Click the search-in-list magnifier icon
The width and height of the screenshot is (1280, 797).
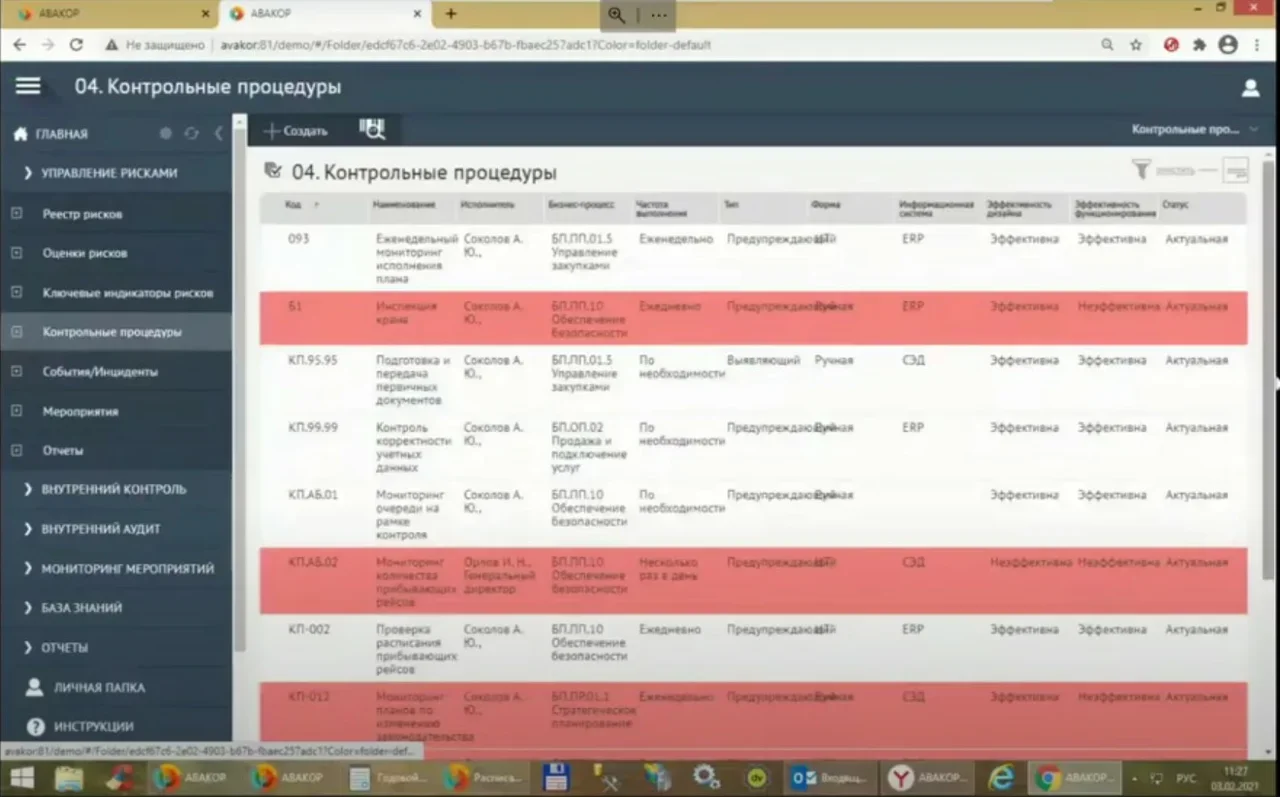click(x=372, y=130)
